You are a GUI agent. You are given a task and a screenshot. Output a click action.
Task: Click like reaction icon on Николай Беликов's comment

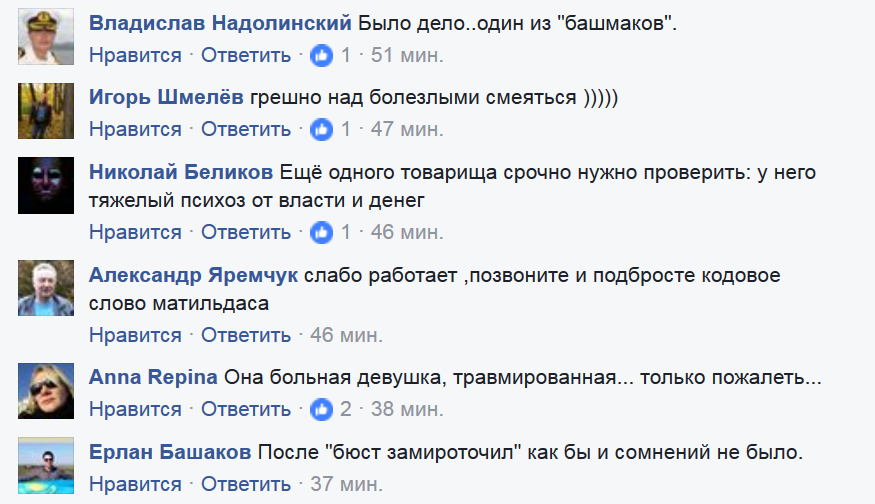(x=321, y=233)
